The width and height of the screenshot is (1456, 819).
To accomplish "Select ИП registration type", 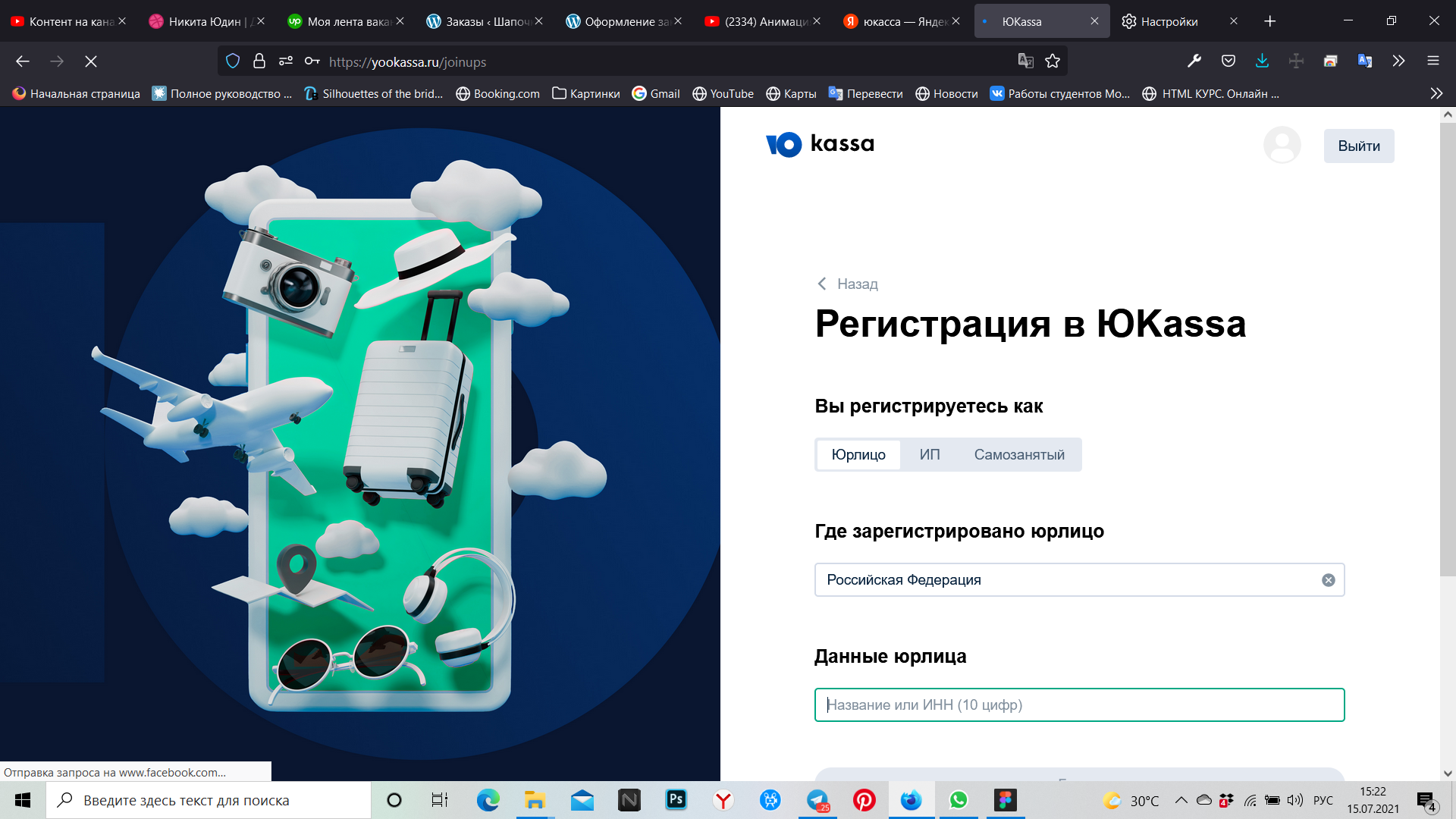I will point(930,454).
